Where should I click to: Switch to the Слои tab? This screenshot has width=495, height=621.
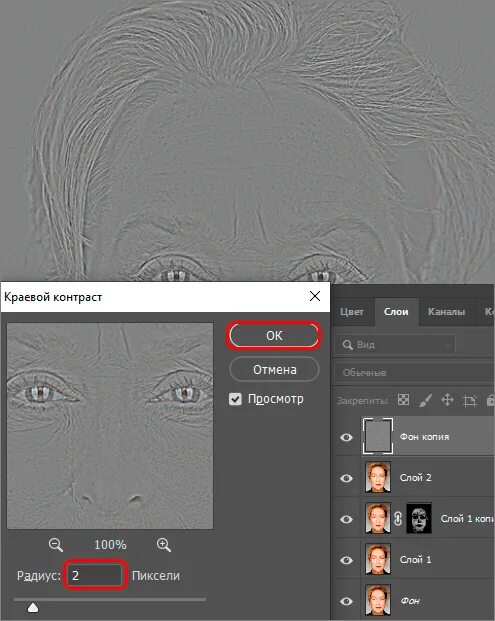[396, 312]
